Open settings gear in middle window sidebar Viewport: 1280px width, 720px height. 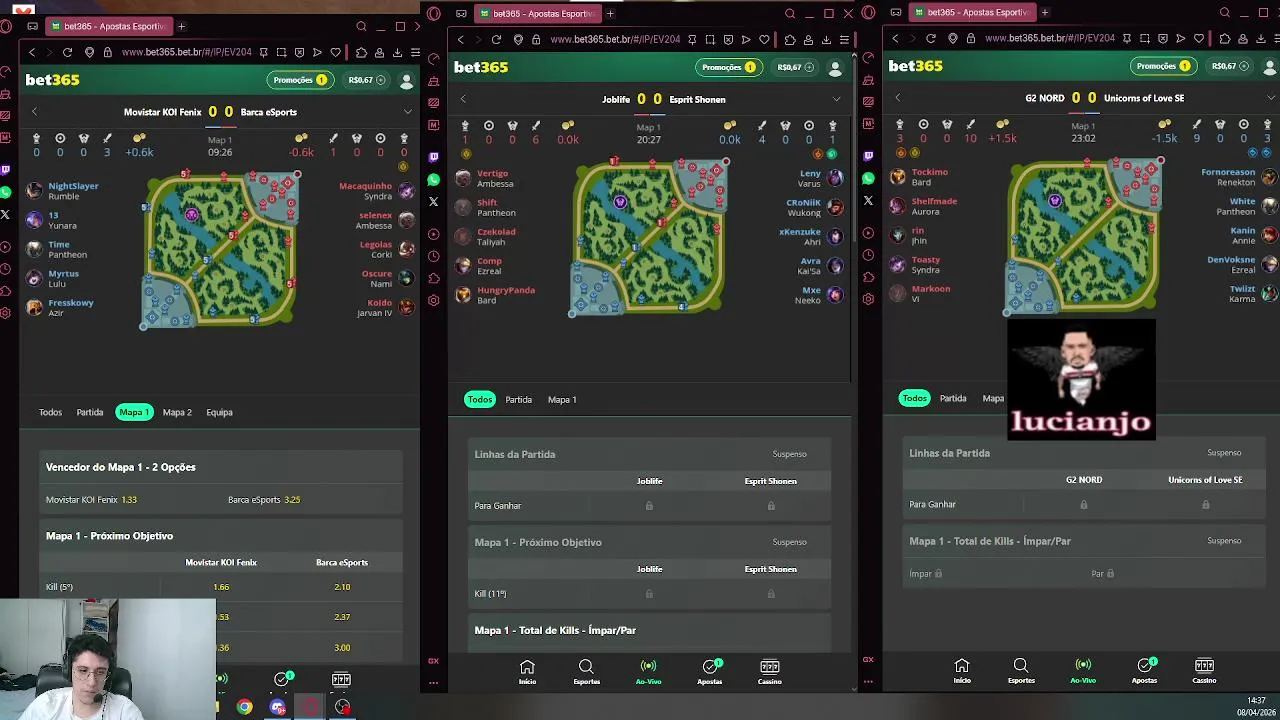coord(433,300)
